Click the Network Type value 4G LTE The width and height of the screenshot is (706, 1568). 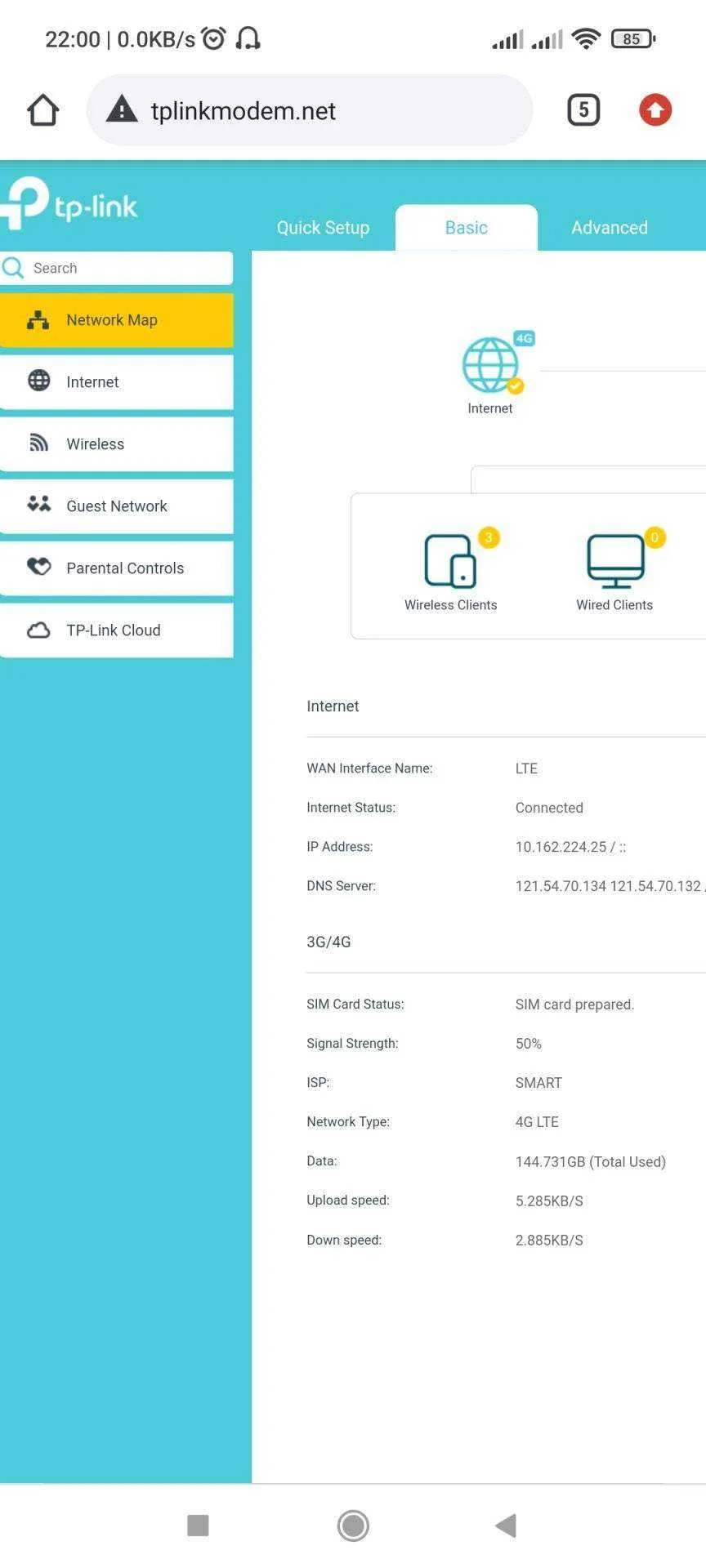pos(537,1122)
